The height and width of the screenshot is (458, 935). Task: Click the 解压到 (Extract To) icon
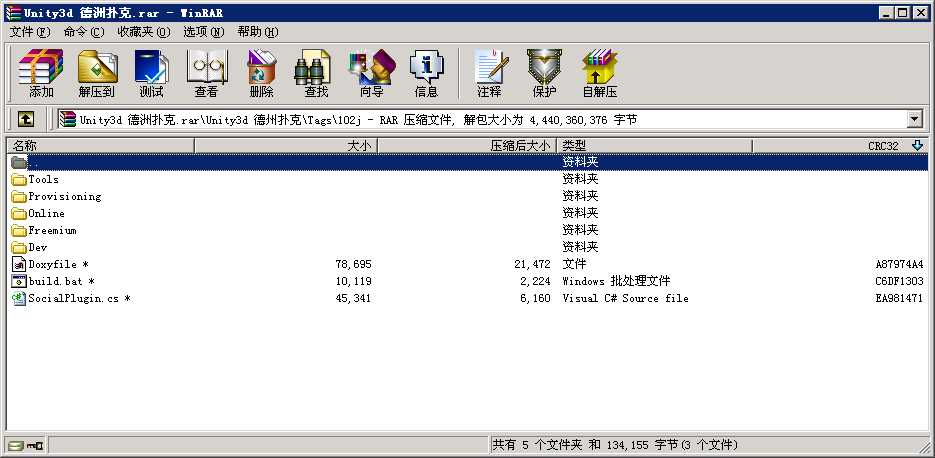97,73
